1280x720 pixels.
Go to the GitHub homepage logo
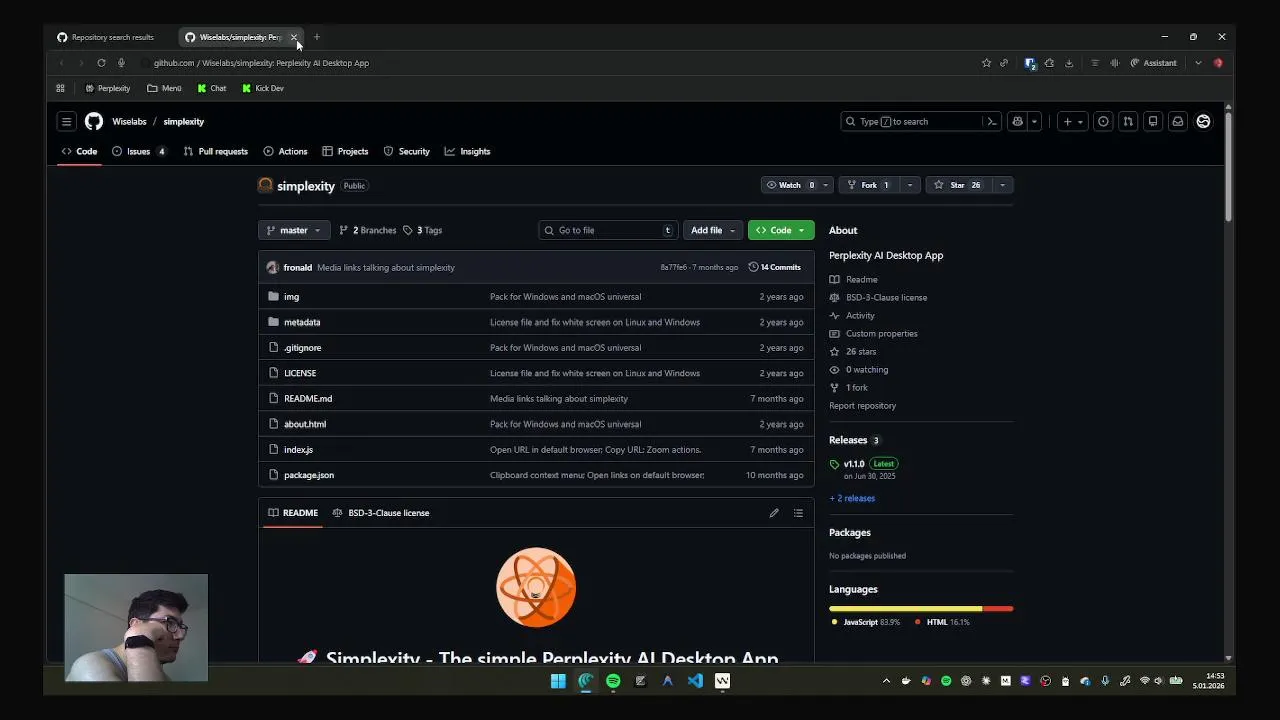pos(93,121)
